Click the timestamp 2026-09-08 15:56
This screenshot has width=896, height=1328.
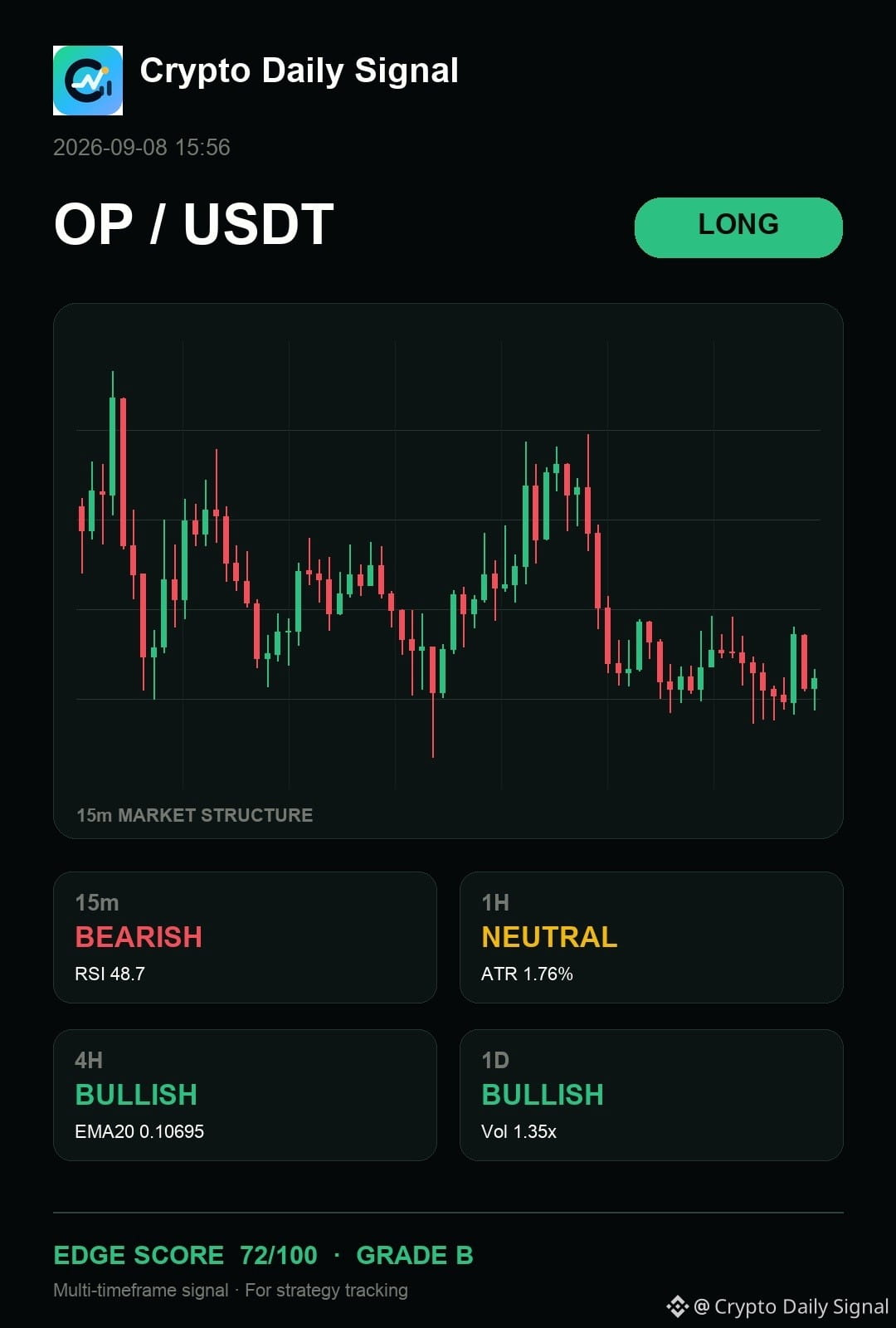[142, 148]
